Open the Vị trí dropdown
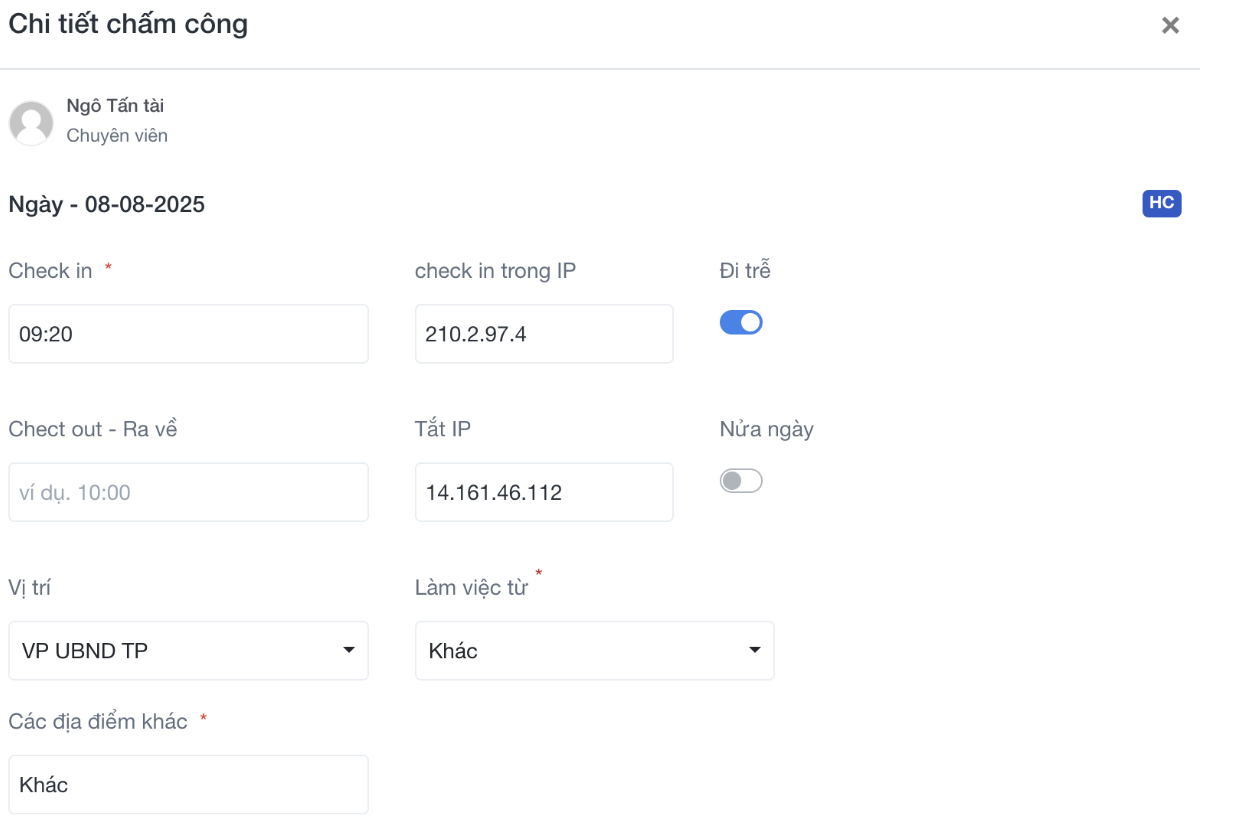Viewport: 1240px width, 832px height. (188, 651)
